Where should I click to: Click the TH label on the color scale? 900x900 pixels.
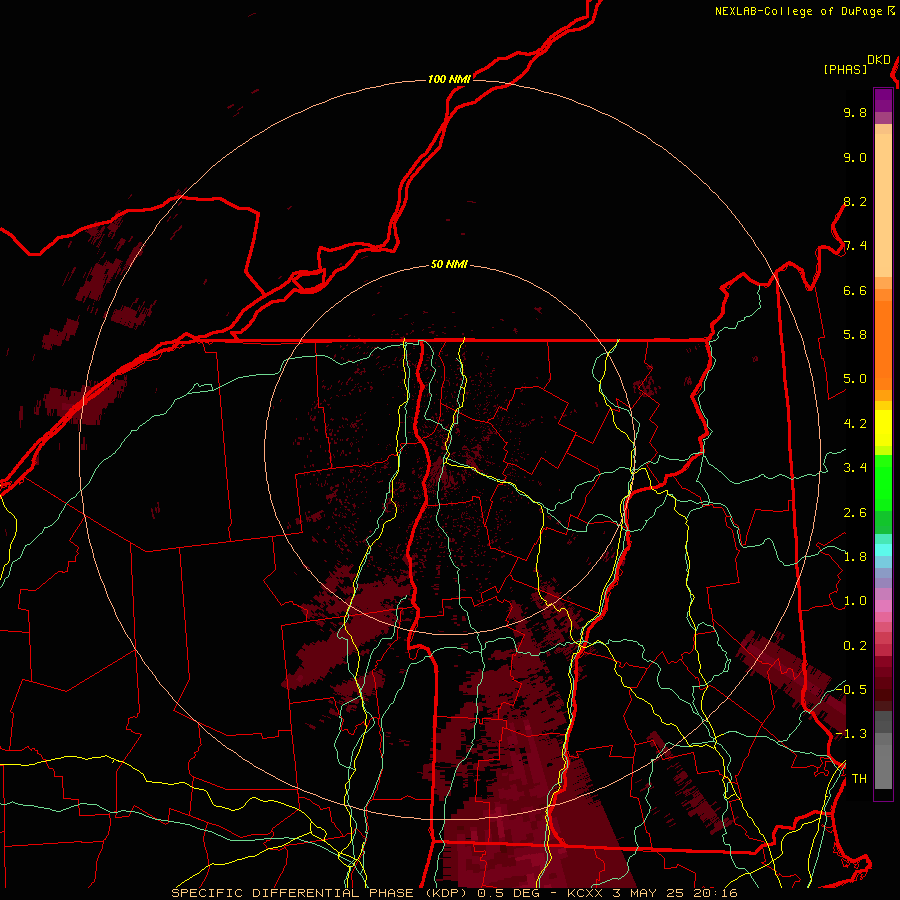point(859,779)
